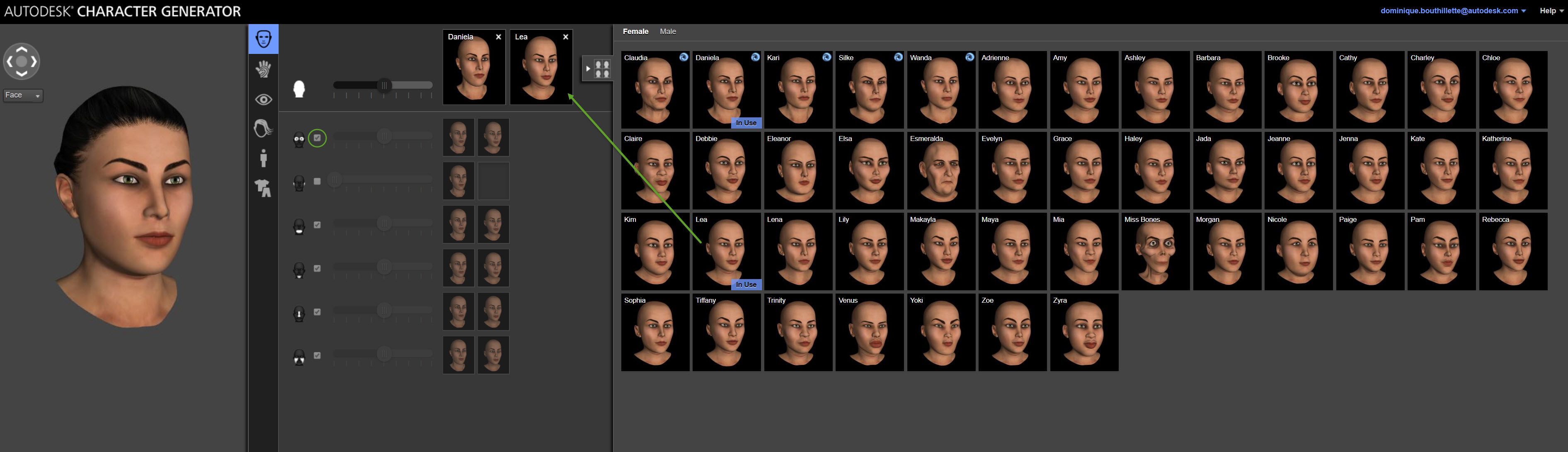Choose the Rebecca face preset
Image resolution: width=1568 pixels, height=452 pixels.
click(x=1513, y=251)
